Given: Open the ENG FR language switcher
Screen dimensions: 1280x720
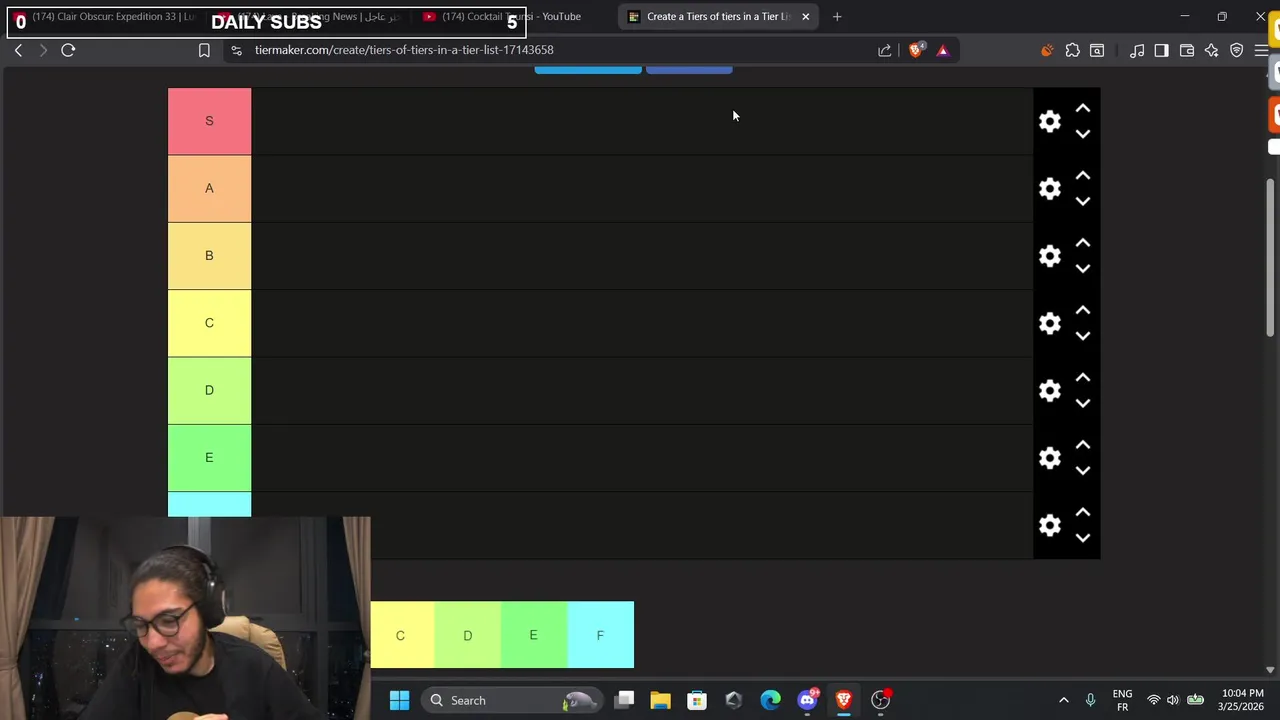Looking at the screenshot, I should point(1122,700).
